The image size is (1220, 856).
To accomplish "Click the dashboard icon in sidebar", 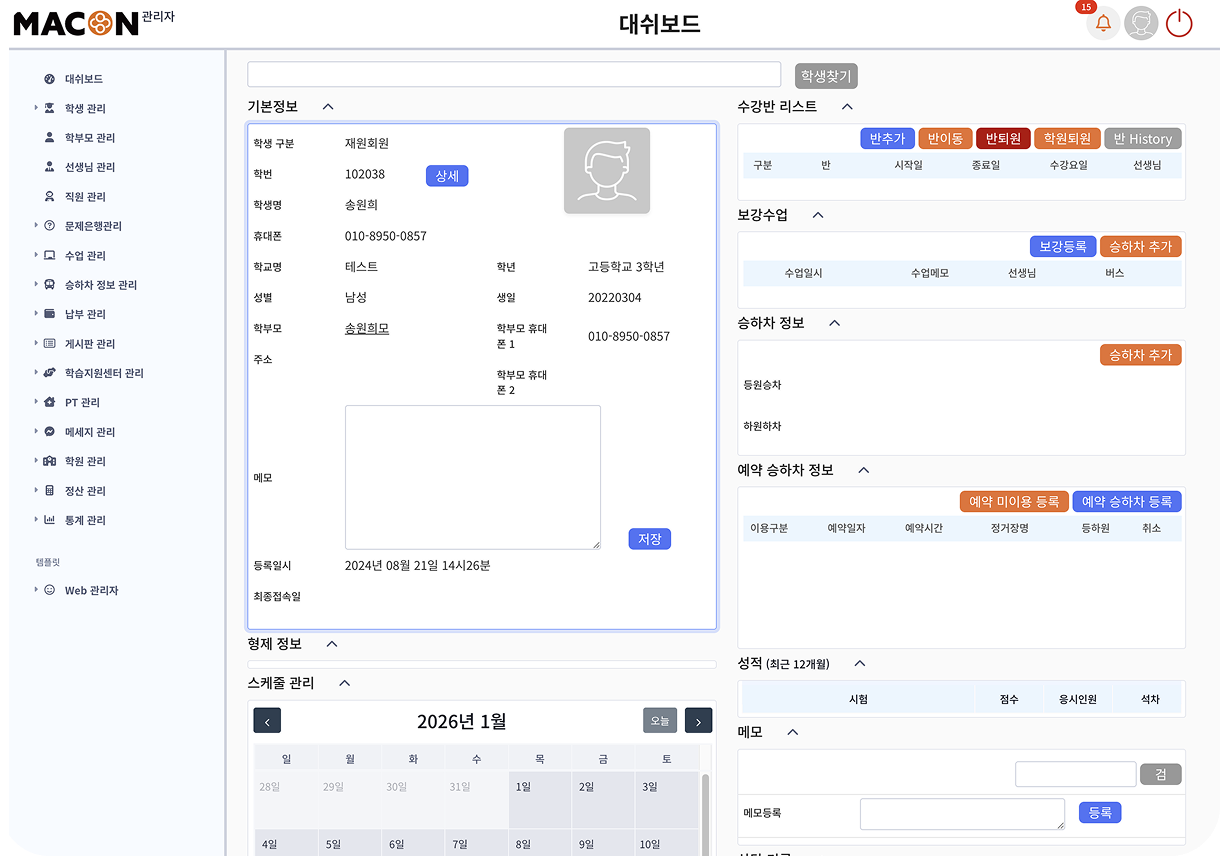I will point(50,79).
